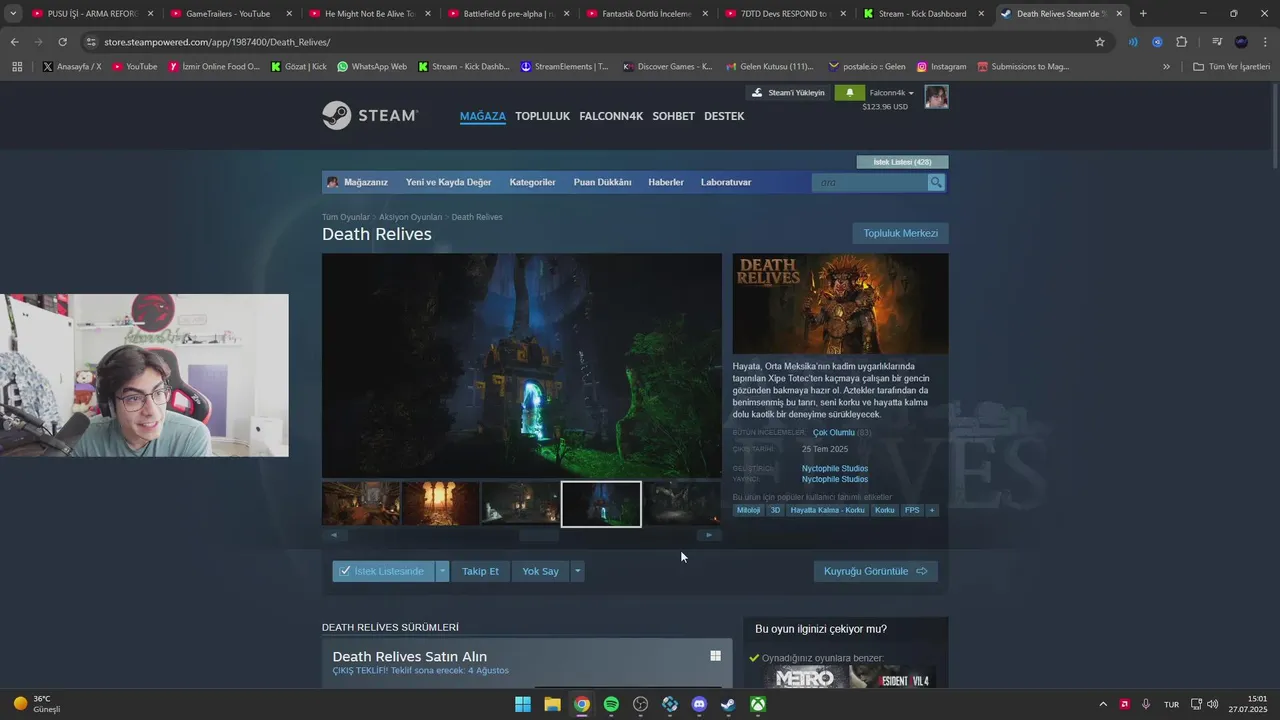Open the File Explorer taskbar icon
Viewport: 1280px width, 720px height.
pos(552,704)
